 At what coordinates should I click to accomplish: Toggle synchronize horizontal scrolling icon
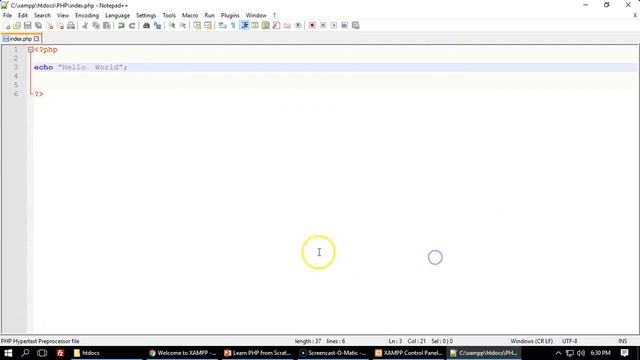click(208, 25)
